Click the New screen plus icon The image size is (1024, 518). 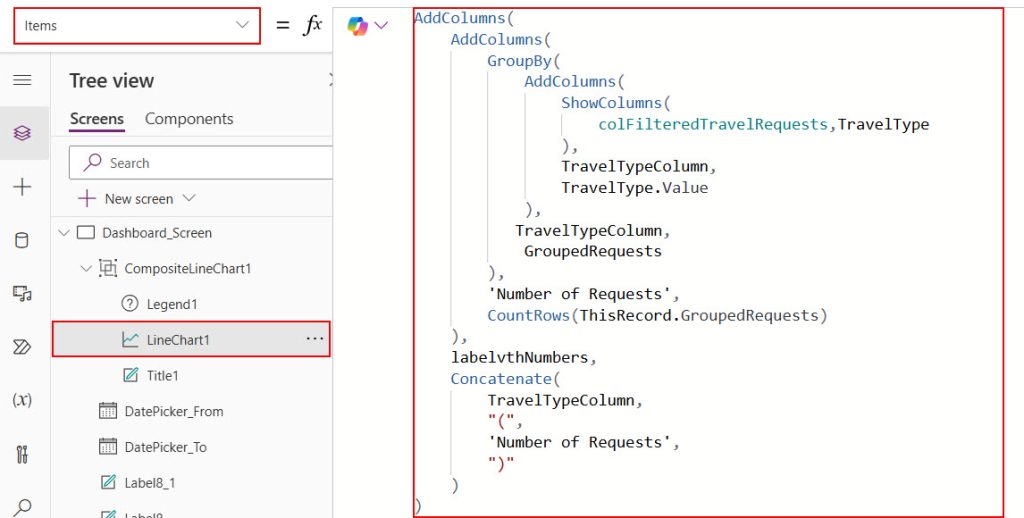pos(87,199)
